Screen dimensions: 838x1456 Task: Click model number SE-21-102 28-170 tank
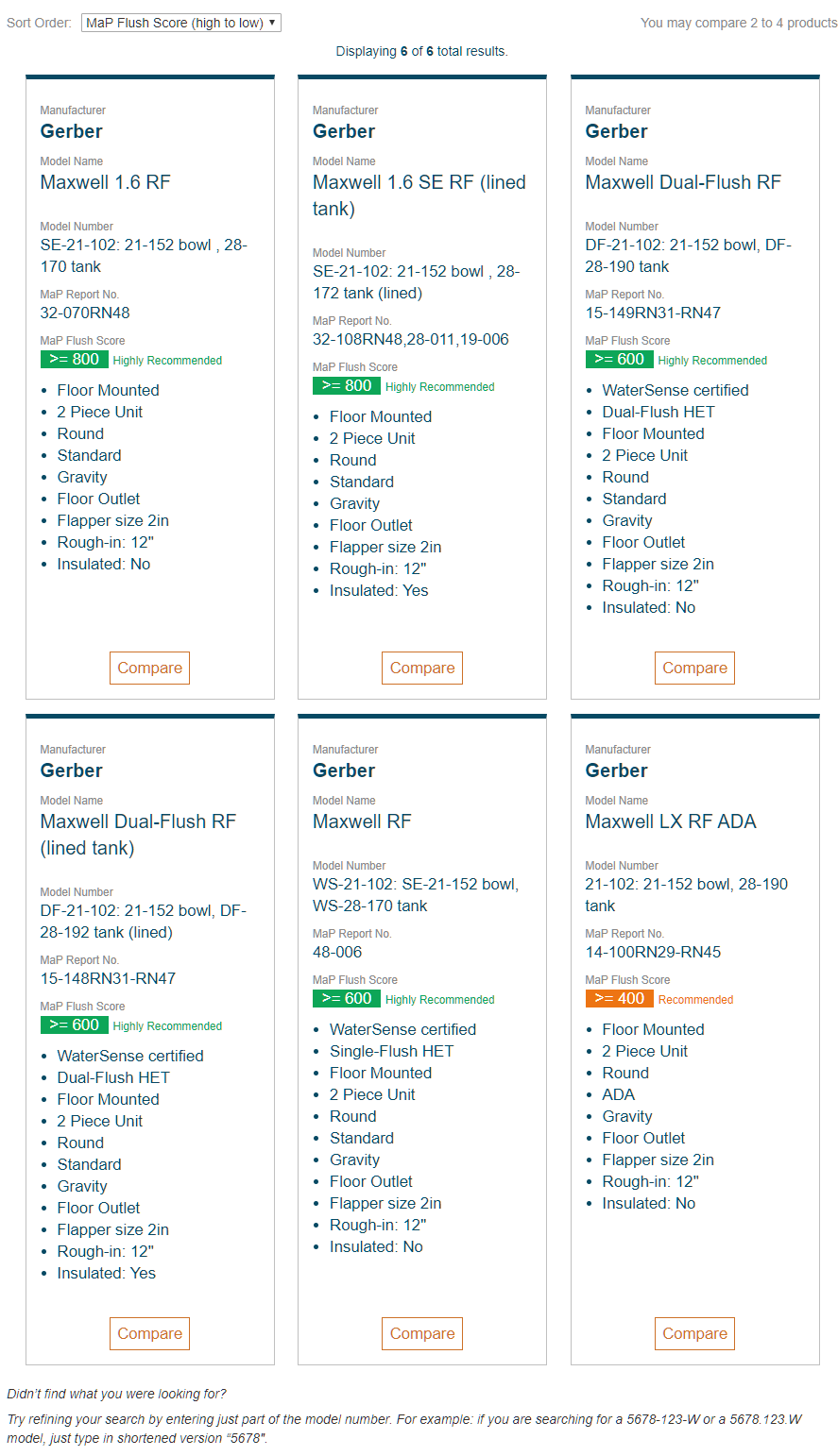click(144, 256)
